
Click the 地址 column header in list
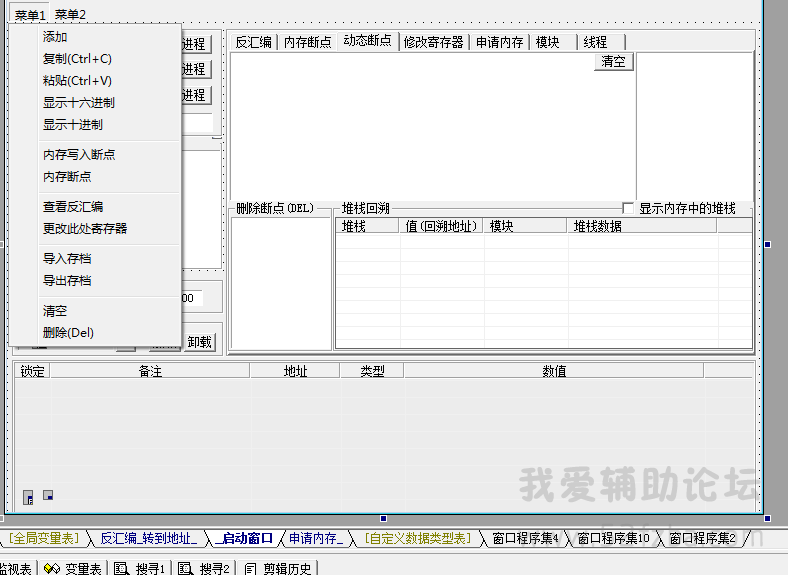point(295,371)
